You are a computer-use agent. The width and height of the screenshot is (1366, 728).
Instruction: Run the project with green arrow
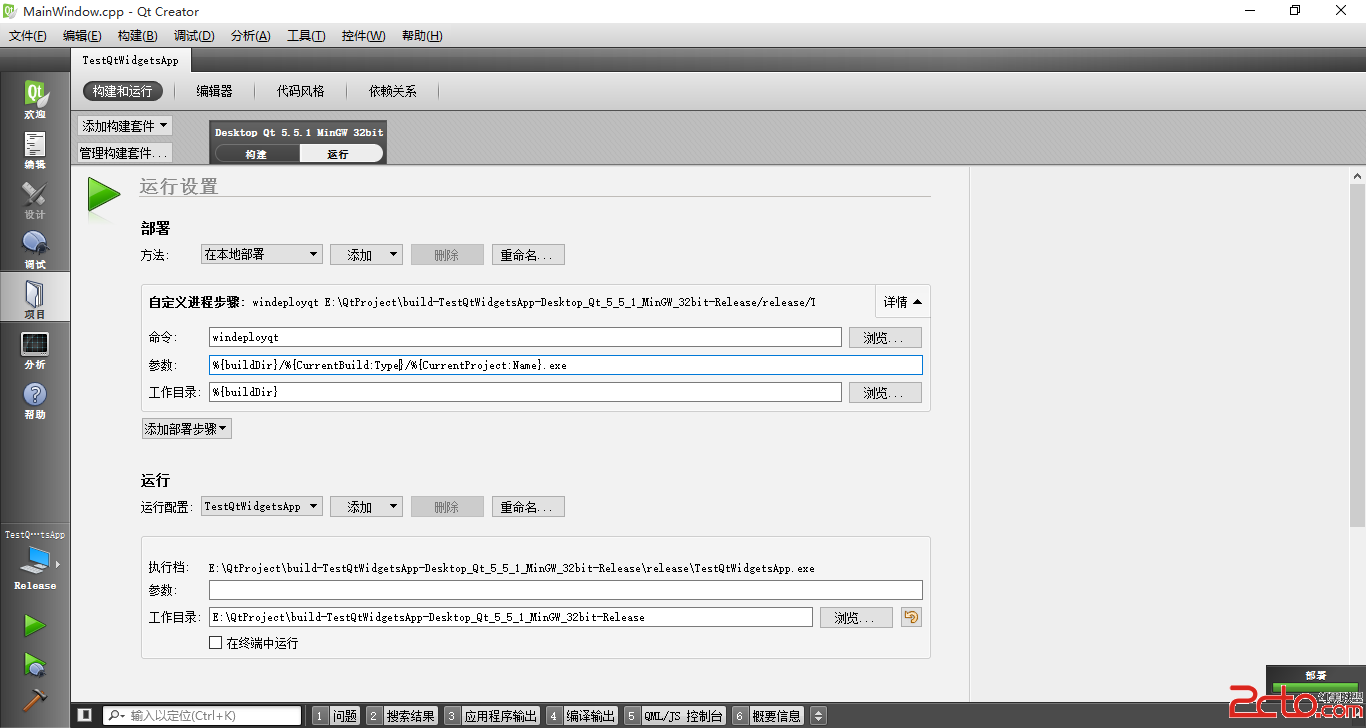click(35, 626)
